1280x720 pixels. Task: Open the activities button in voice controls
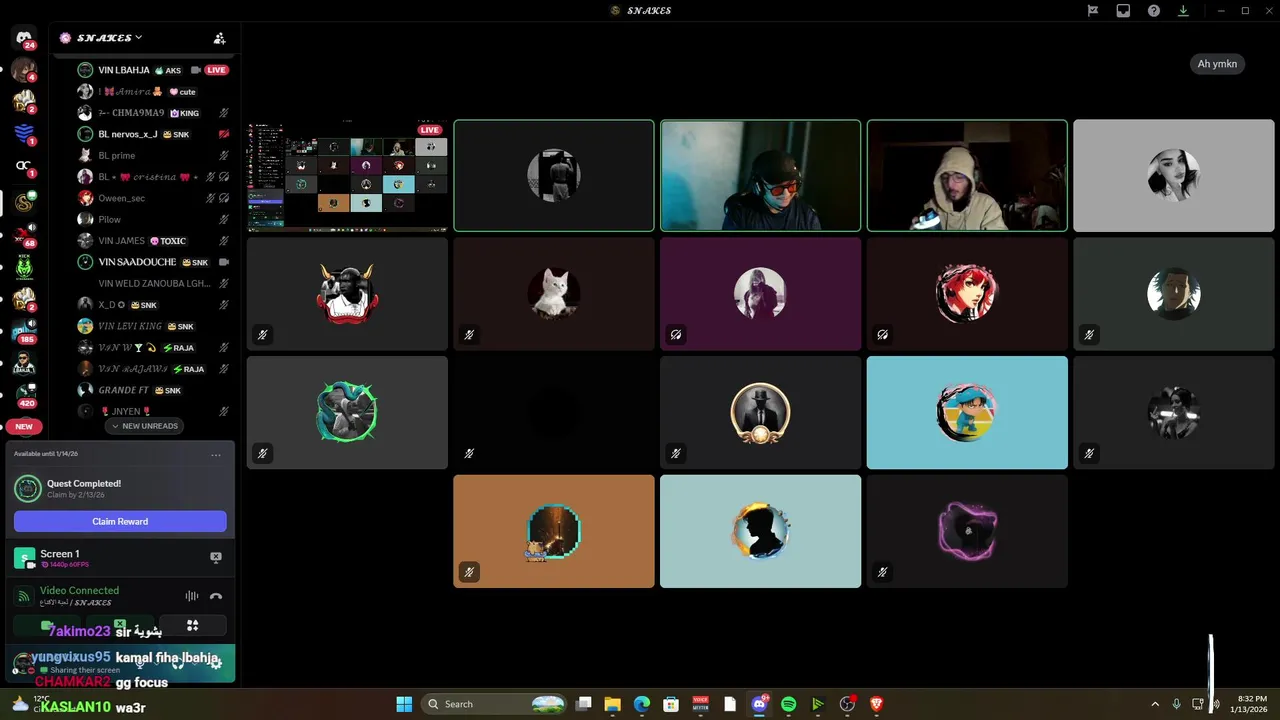193,625
